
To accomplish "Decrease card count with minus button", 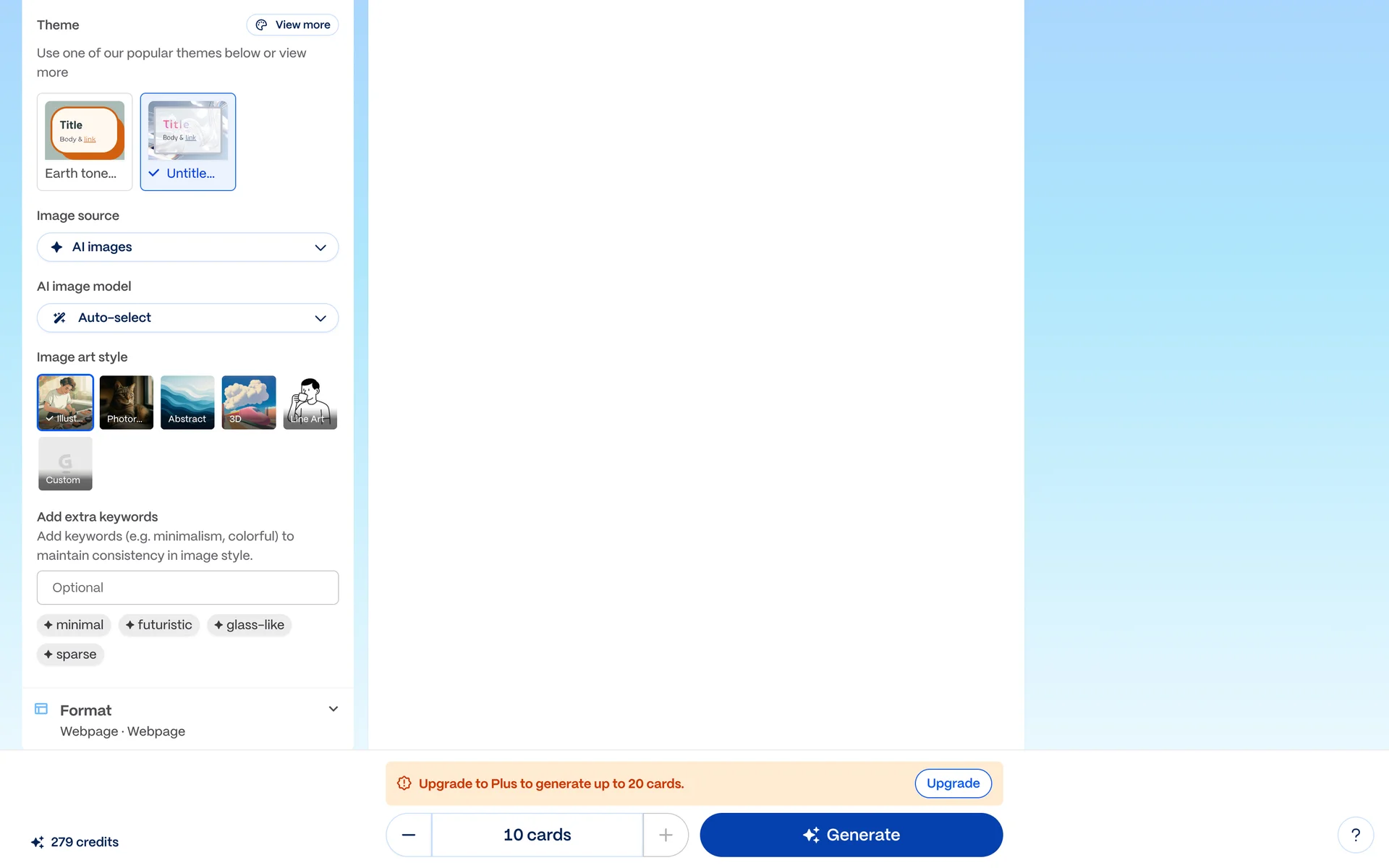I will [409, 835].
